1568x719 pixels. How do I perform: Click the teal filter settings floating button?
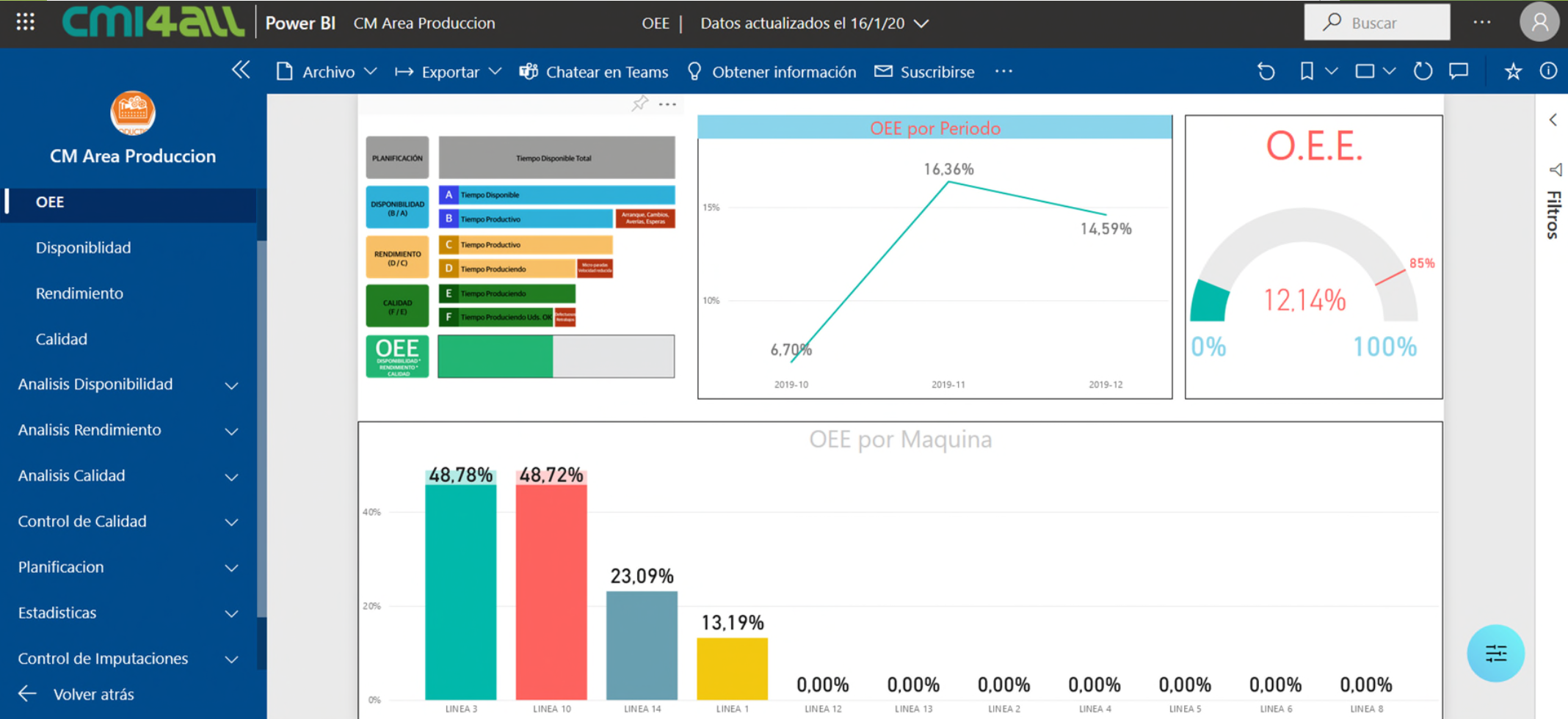point(1495,653)
